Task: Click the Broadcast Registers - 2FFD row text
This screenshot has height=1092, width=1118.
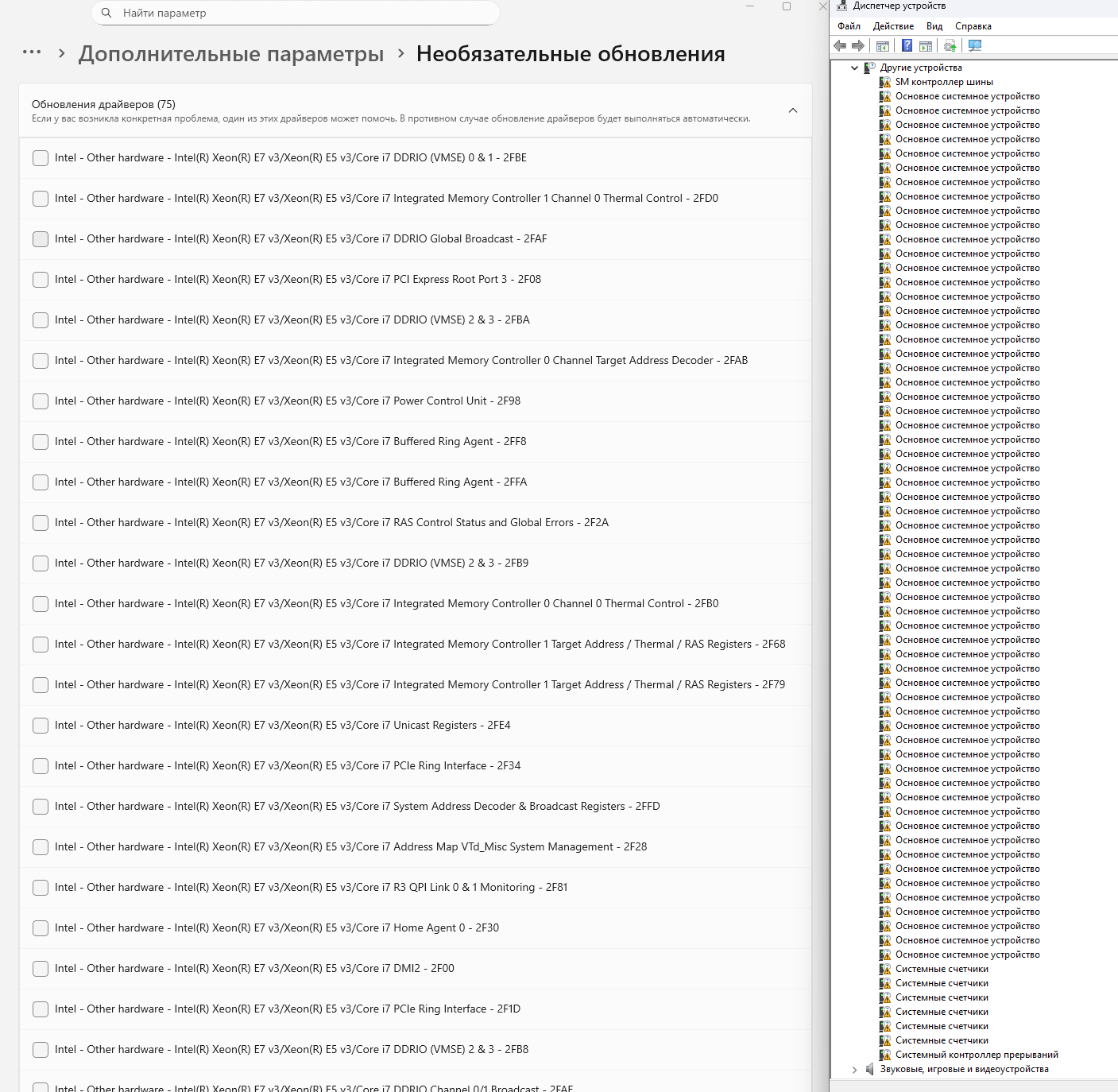Action: point(358,807)
